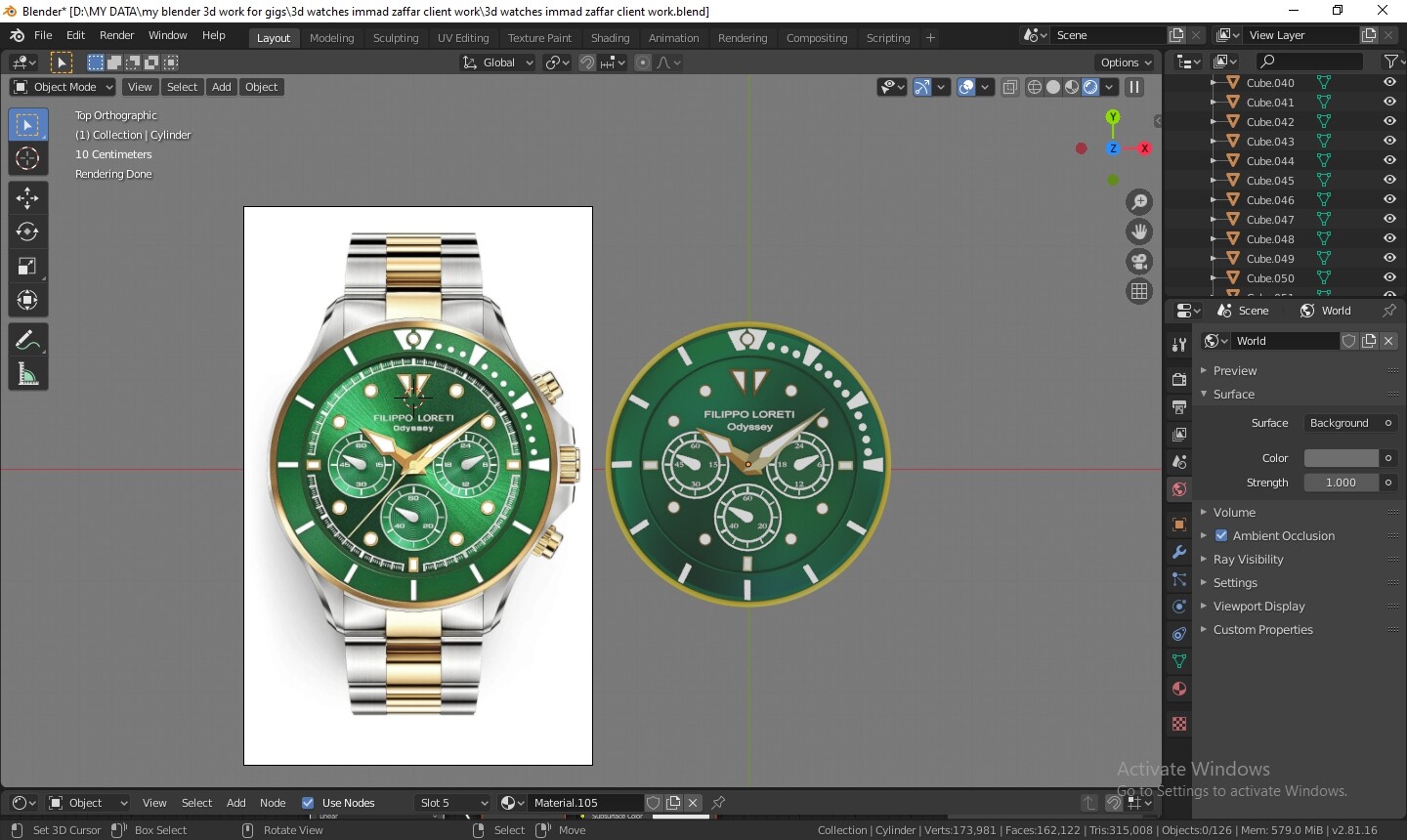Image resolution: width=1407 pixels, height=840 pixels.
Task: Click the outliner filter funnel icon
Action: pyautogui.click(x=1390, y=61)
